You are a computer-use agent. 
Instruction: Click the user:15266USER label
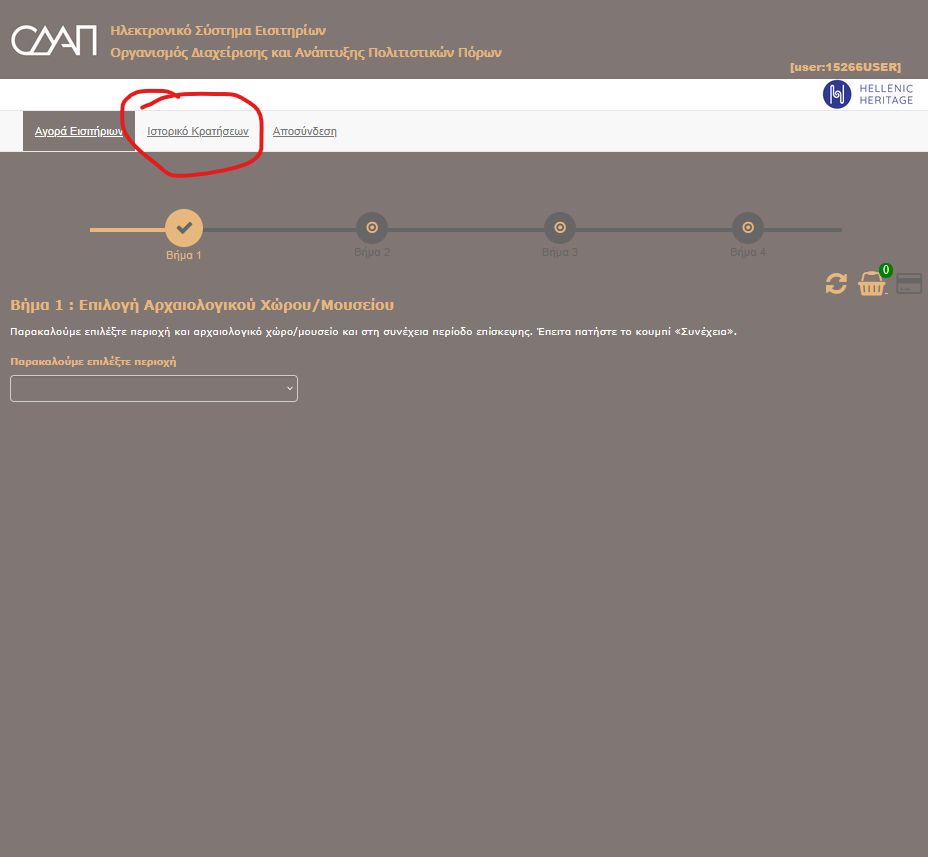pos(845,67)
